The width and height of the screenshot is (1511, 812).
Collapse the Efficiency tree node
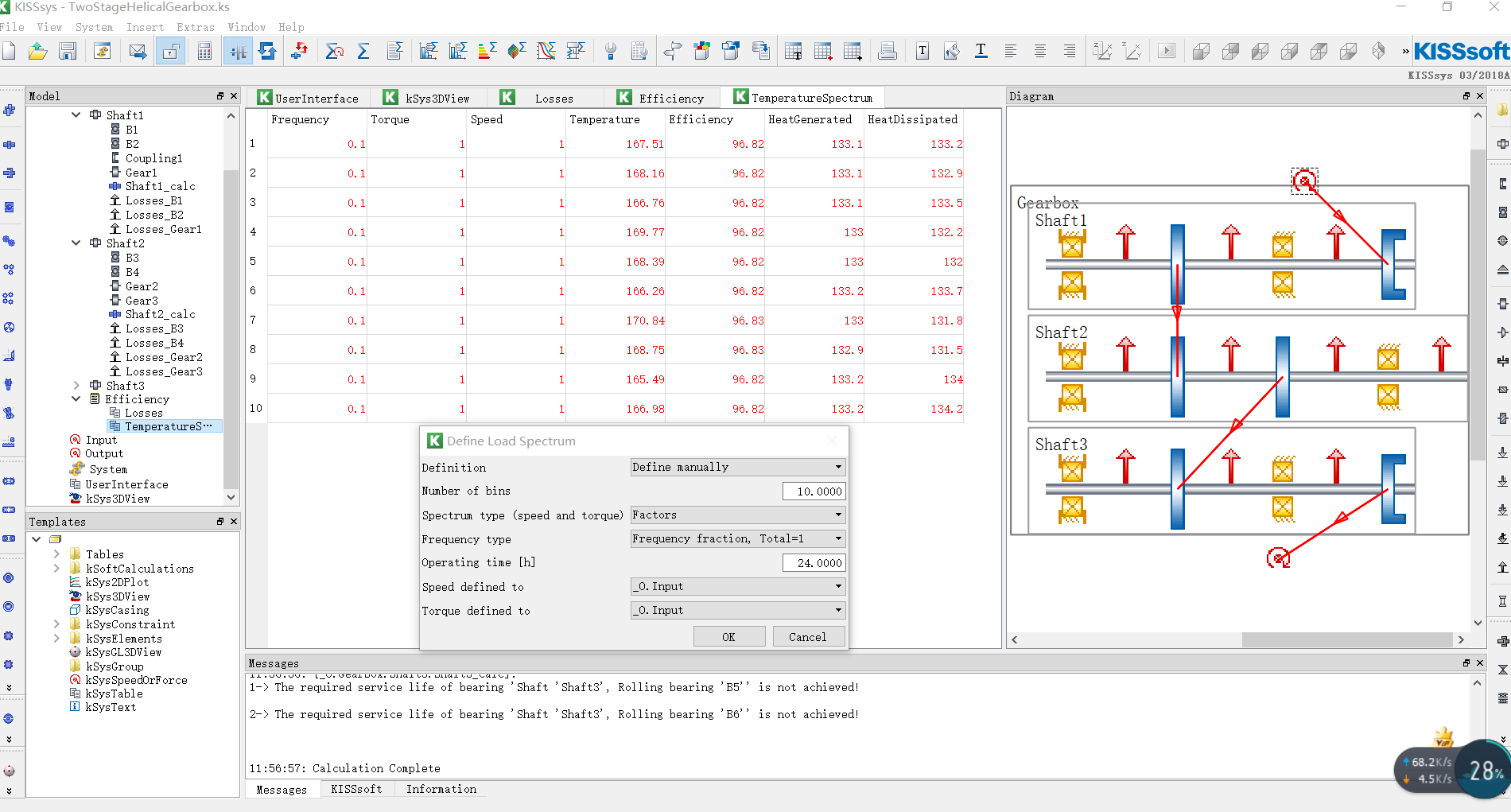pyautogui.click(x=76, y=399)
